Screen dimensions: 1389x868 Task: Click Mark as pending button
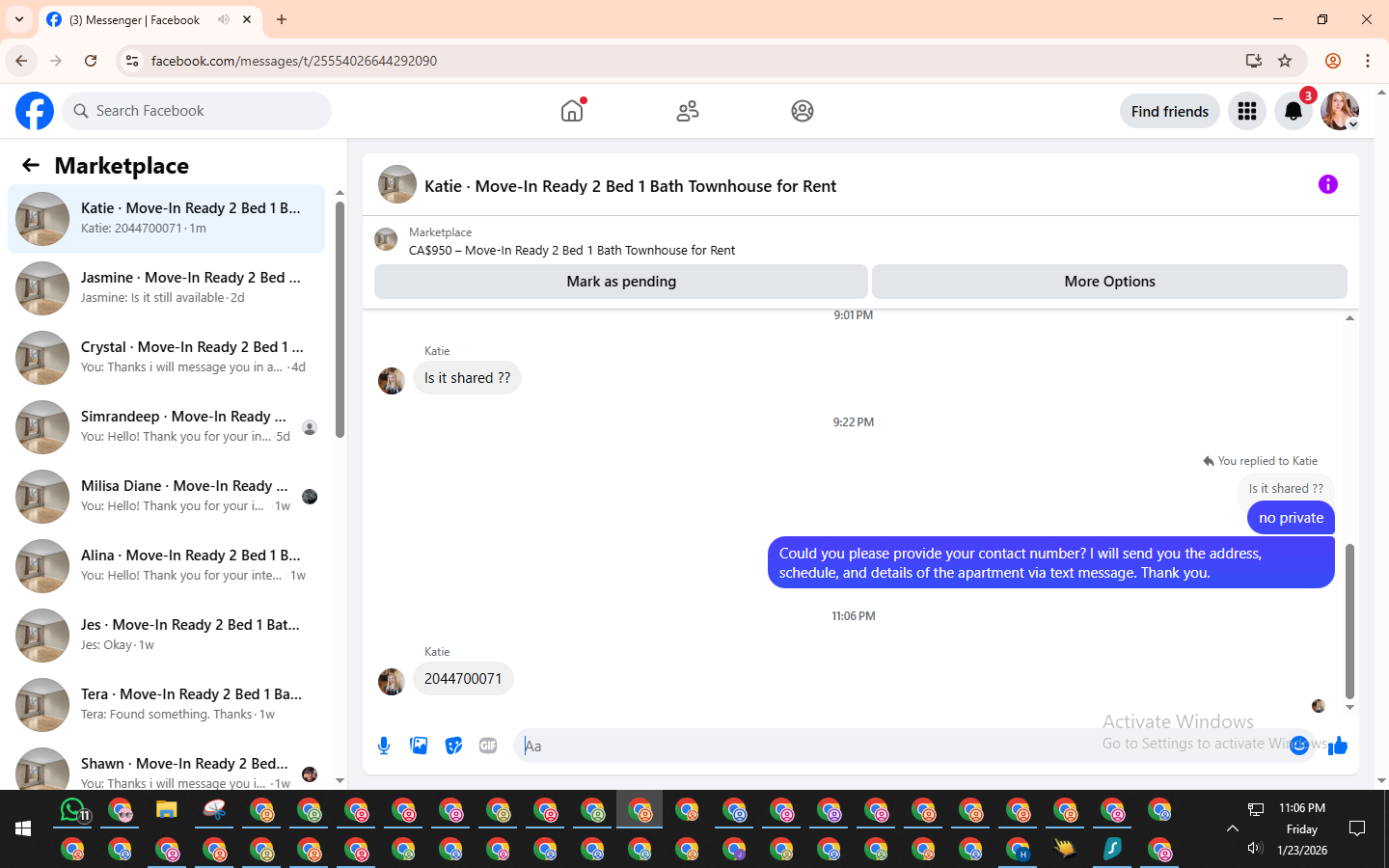point(621,282)
